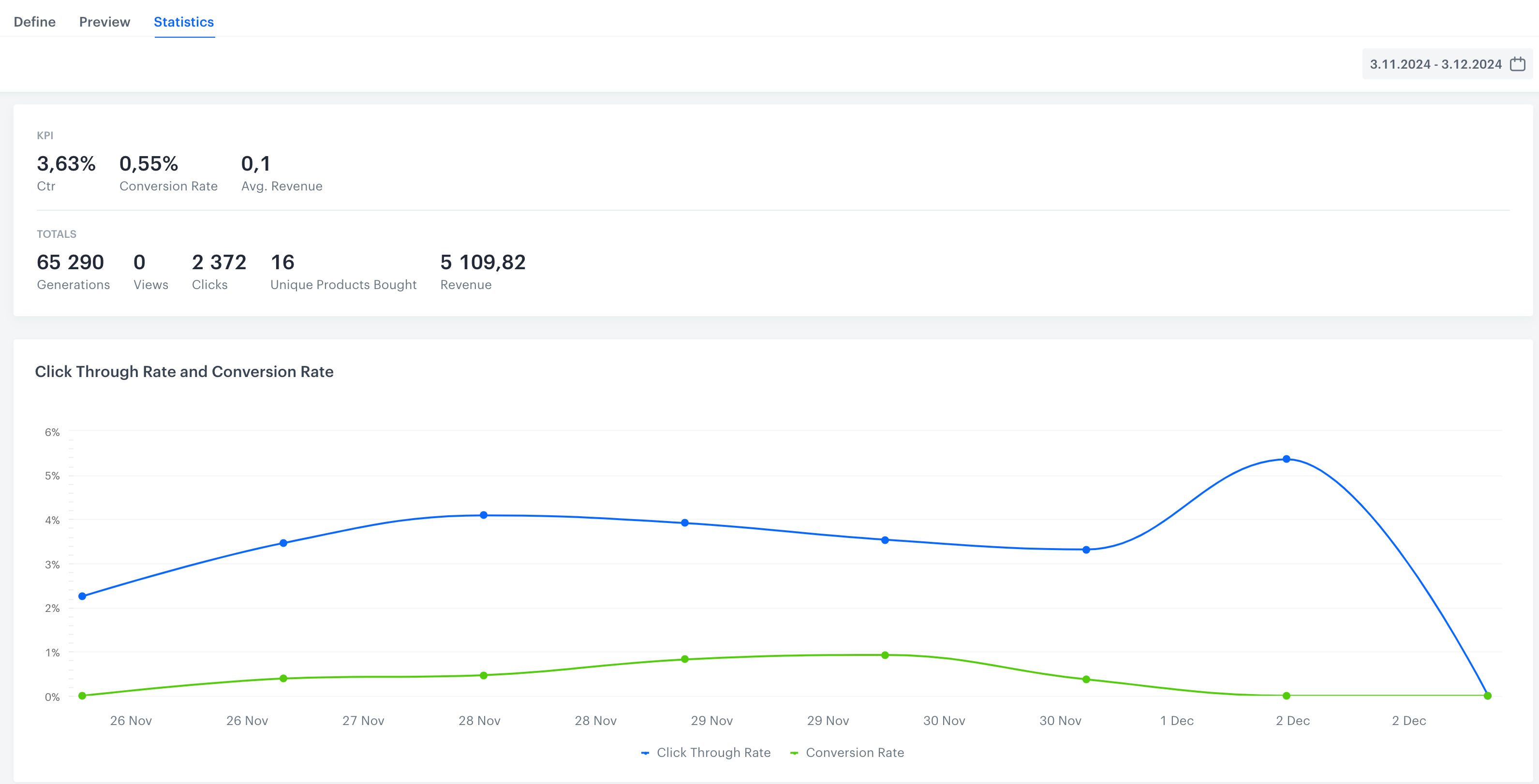Click the green Conversion Rate legend marker
The width and height of the screenshot is (1539, 784).
click(x=795, y=753)
